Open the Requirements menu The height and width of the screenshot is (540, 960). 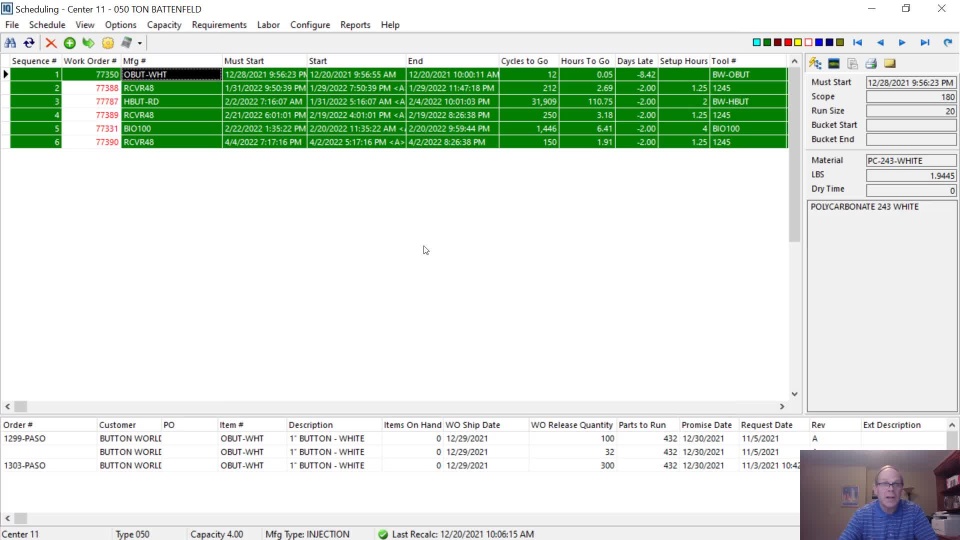pyautogui.click(x=219, y=25)
